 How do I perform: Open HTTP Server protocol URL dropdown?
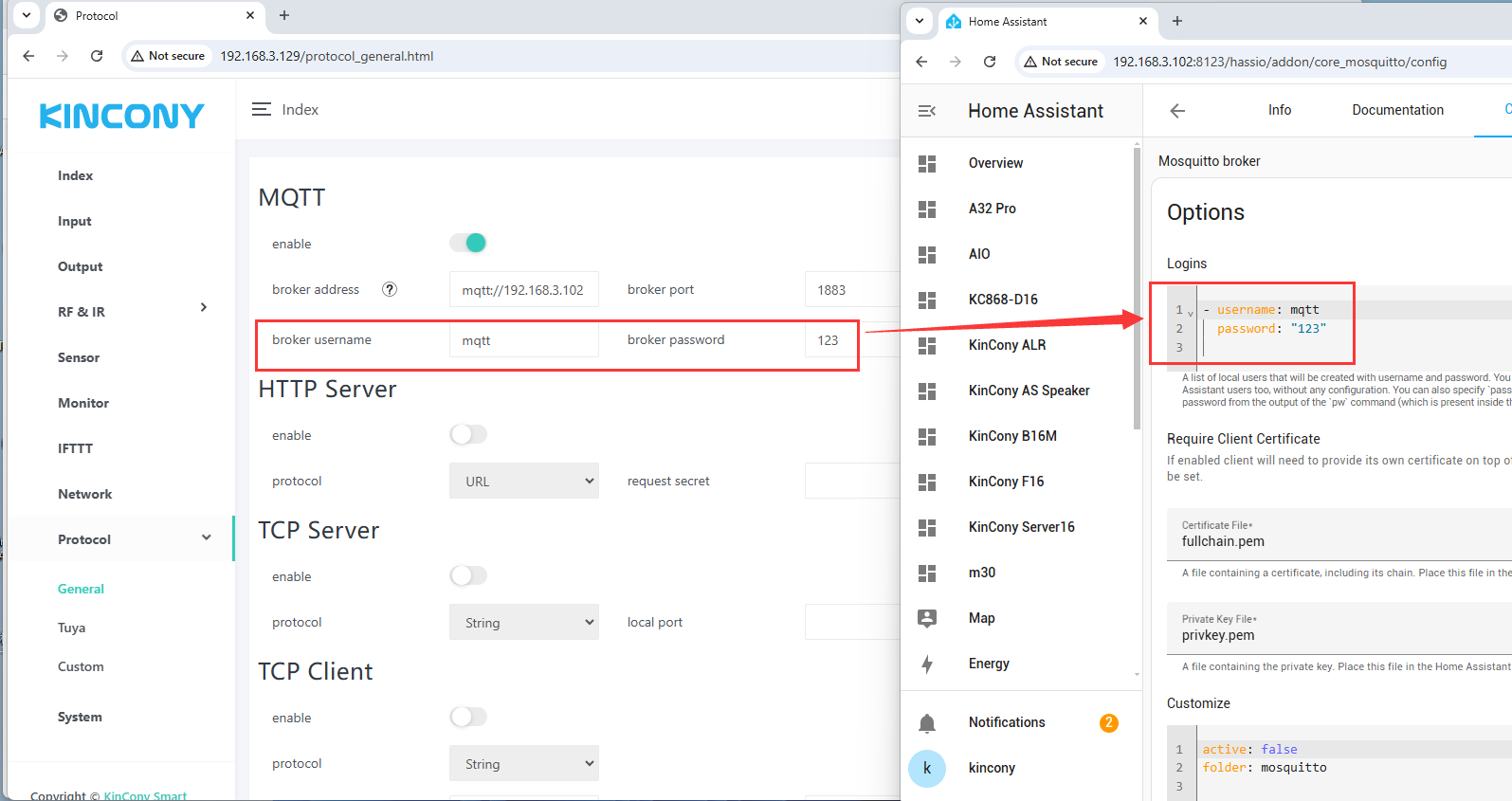pyautogui.click(x=523, y=482)
